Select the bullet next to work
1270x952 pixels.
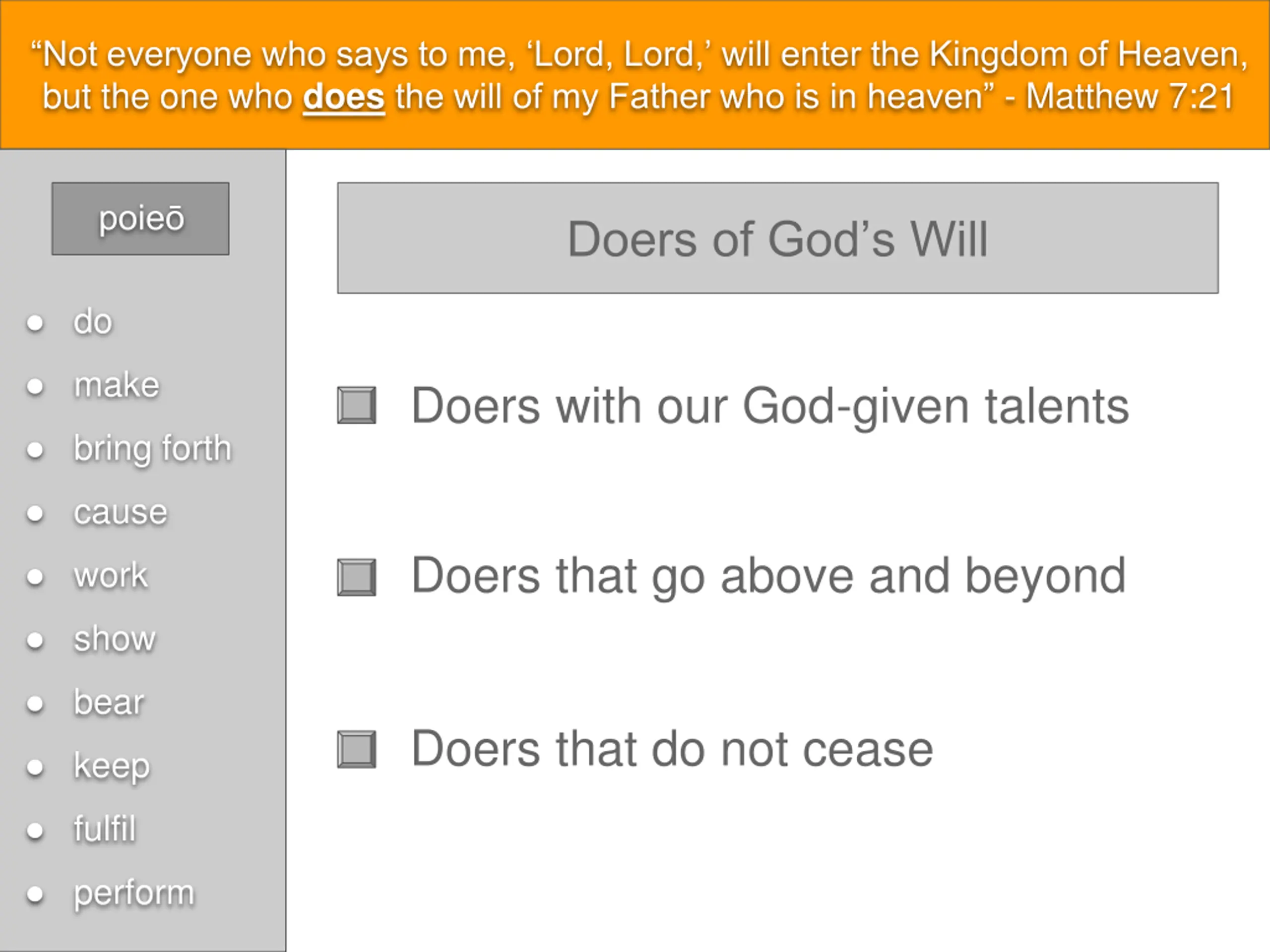coord(35,577)
